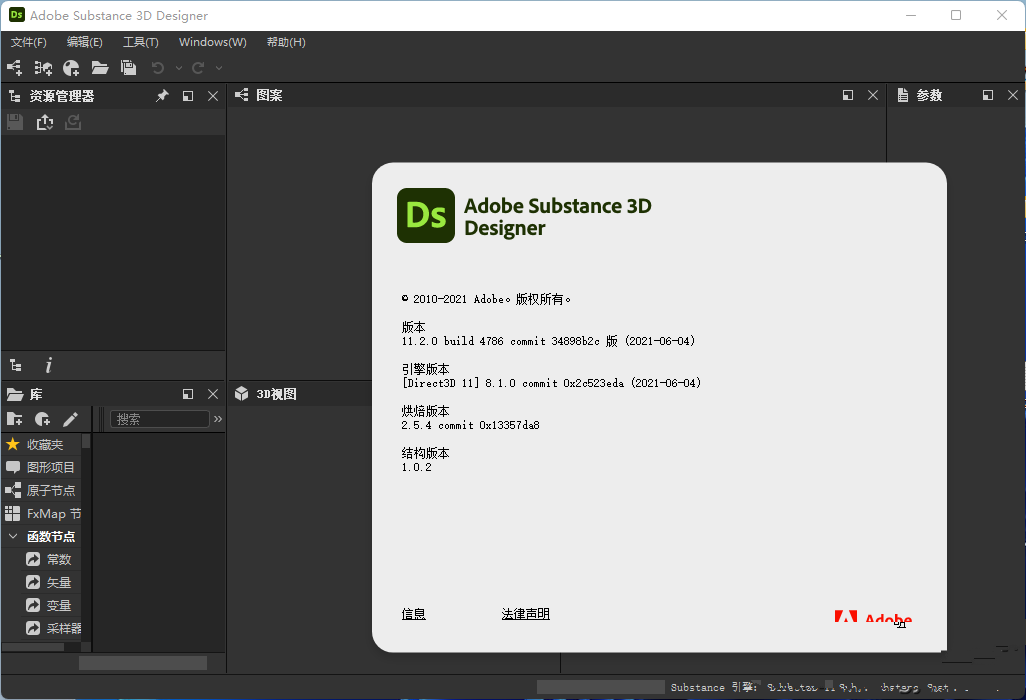This screenshot has height=700, width=1026.
Task: Click the library add filter sphere icon
Action: point(43,419)
